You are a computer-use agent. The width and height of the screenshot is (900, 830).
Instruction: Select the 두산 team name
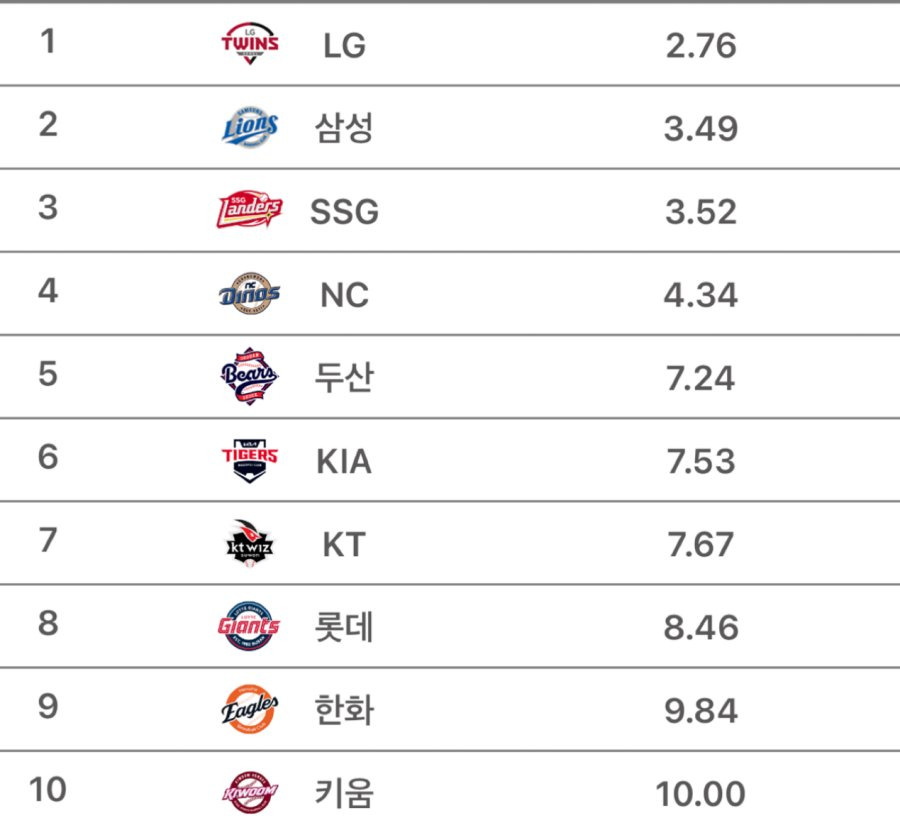[344, 378]
